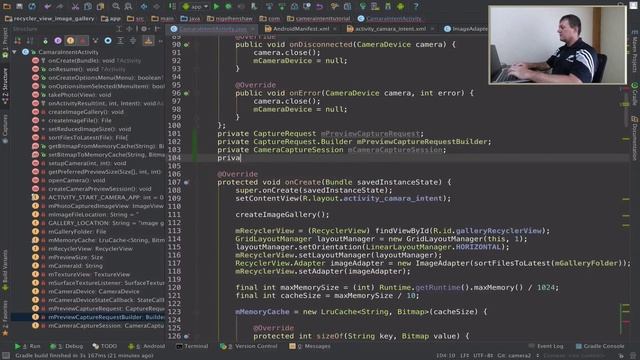Open the Android monitor tool window
The image size is (640, 360).
click(147, 346)
